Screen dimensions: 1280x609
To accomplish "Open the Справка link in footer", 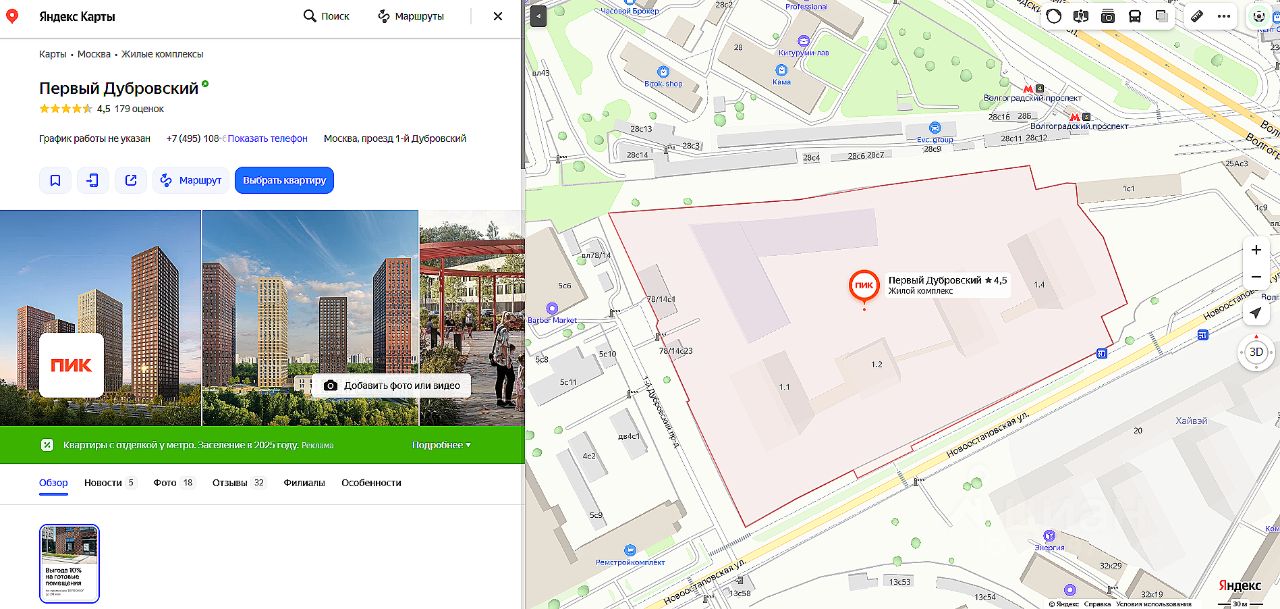I will [1098, 604].
